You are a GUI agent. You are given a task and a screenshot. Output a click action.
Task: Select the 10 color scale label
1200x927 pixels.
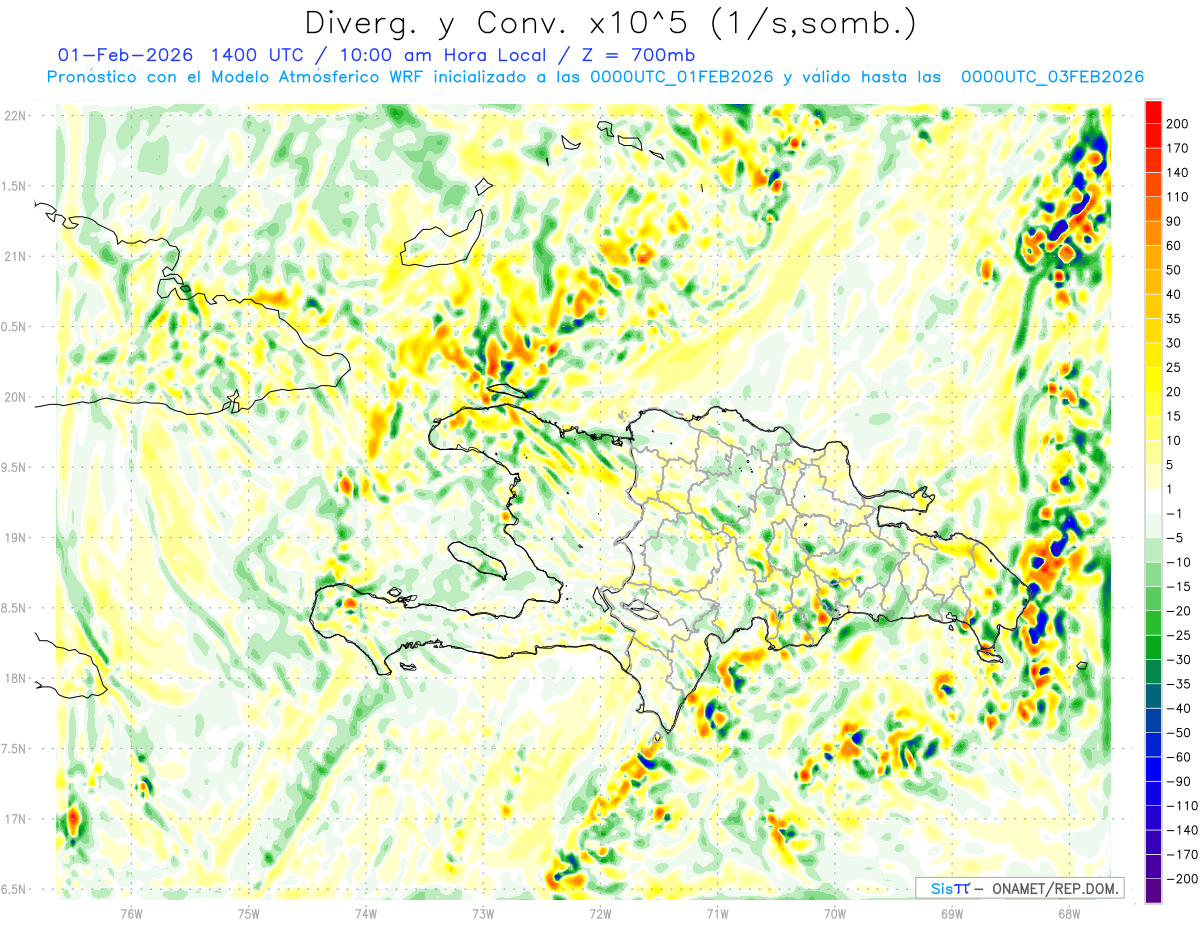(1174, 441)
